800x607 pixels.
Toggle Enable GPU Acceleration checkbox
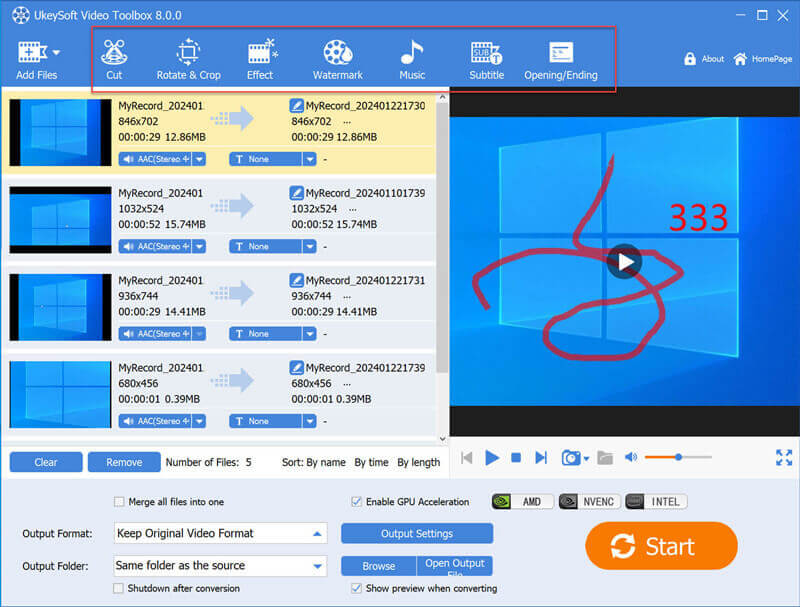356,501
